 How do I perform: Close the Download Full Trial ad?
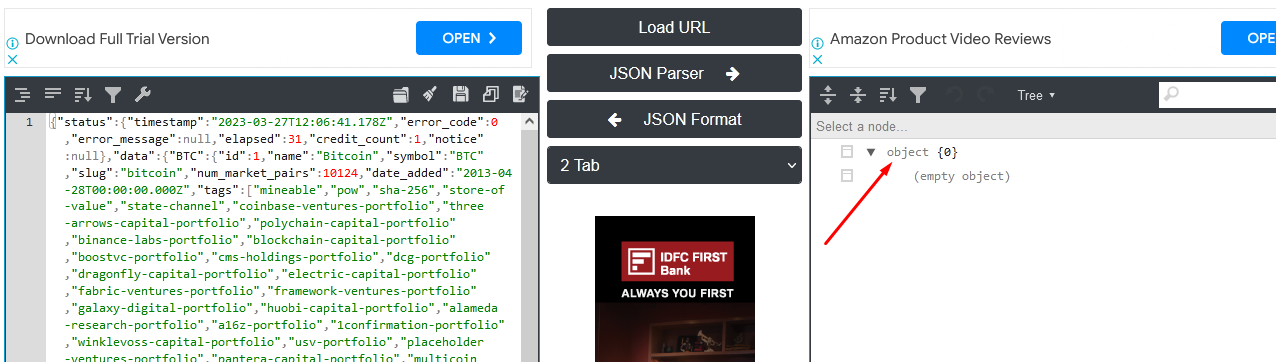click(x=13, y=59)
